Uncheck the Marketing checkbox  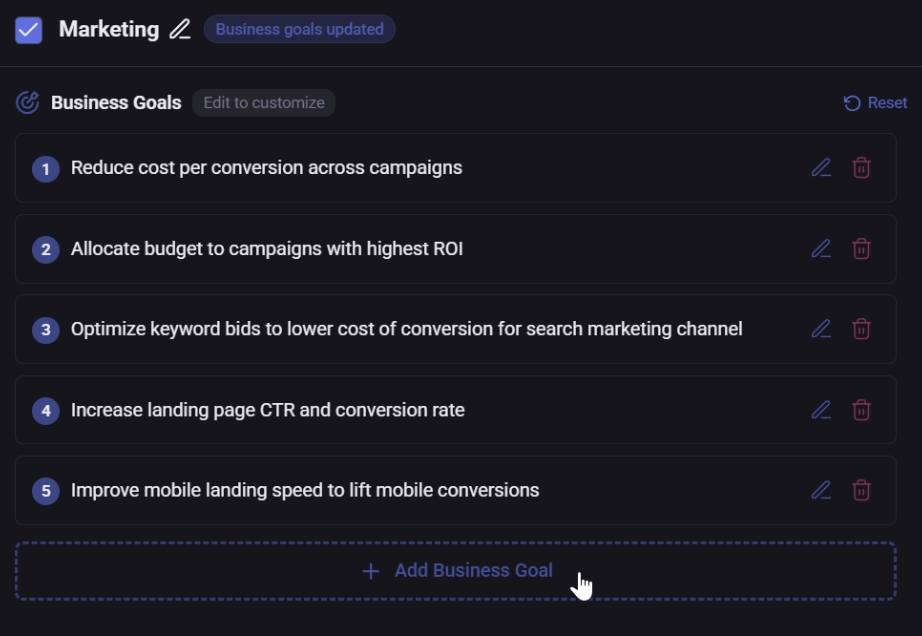point(27,29)
